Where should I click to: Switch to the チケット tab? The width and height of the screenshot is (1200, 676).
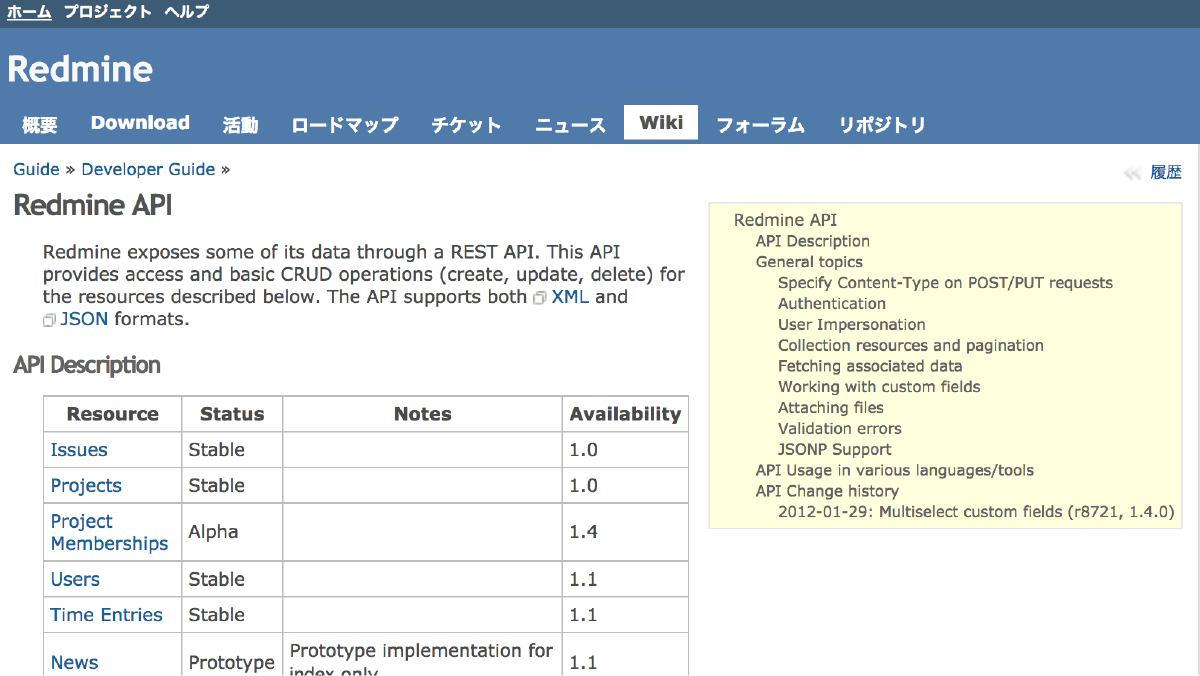(466, 125)
